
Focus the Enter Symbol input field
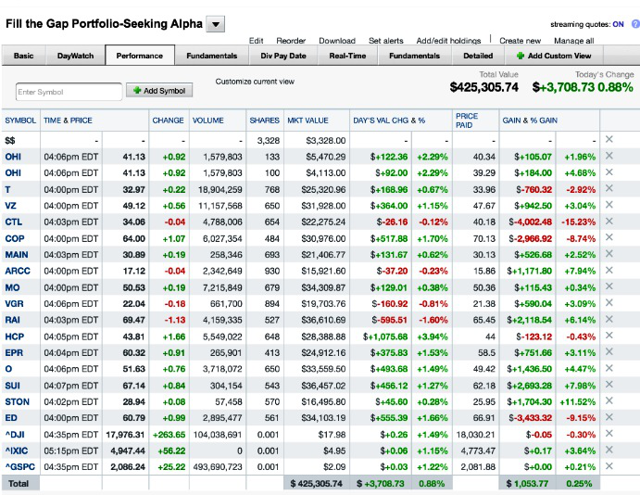pyautogui.click(x=69, y=92)
